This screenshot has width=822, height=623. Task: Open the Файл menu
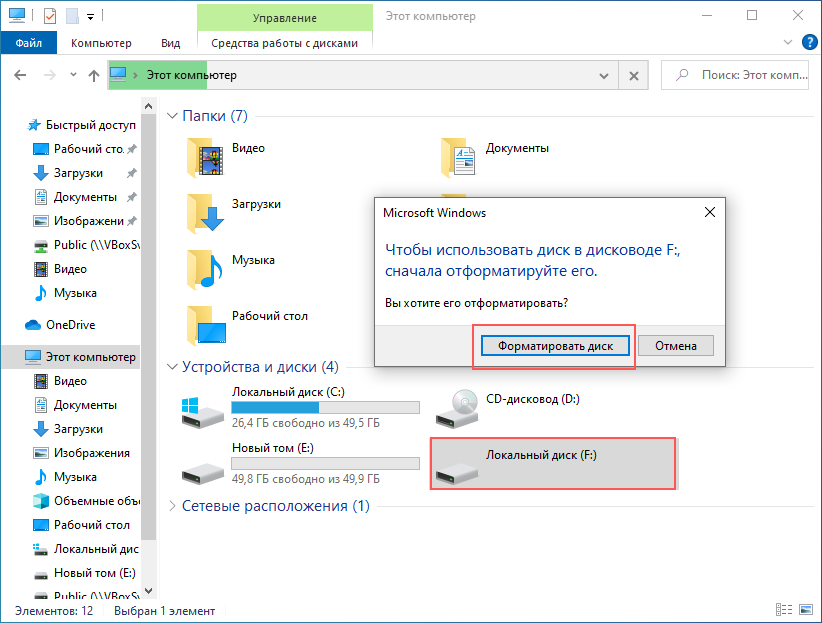[29, 43]
